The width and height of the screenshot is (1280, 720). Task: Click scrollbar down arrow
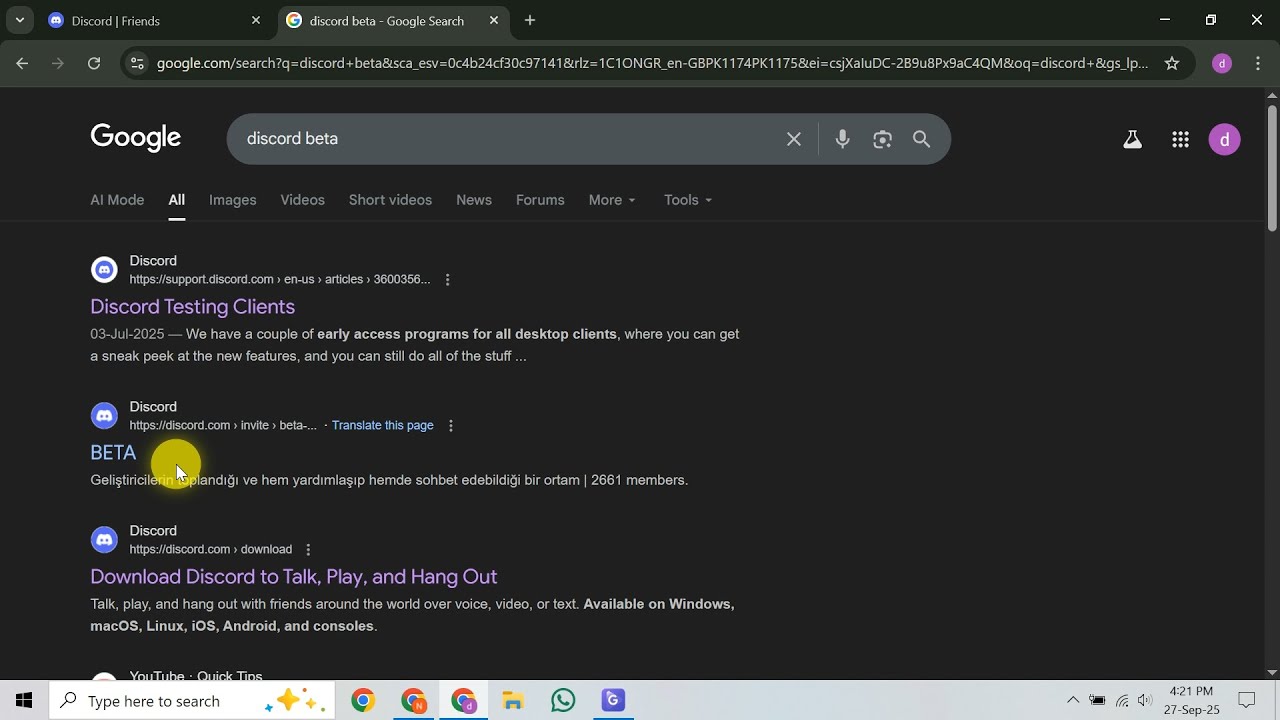[1272, 672]
